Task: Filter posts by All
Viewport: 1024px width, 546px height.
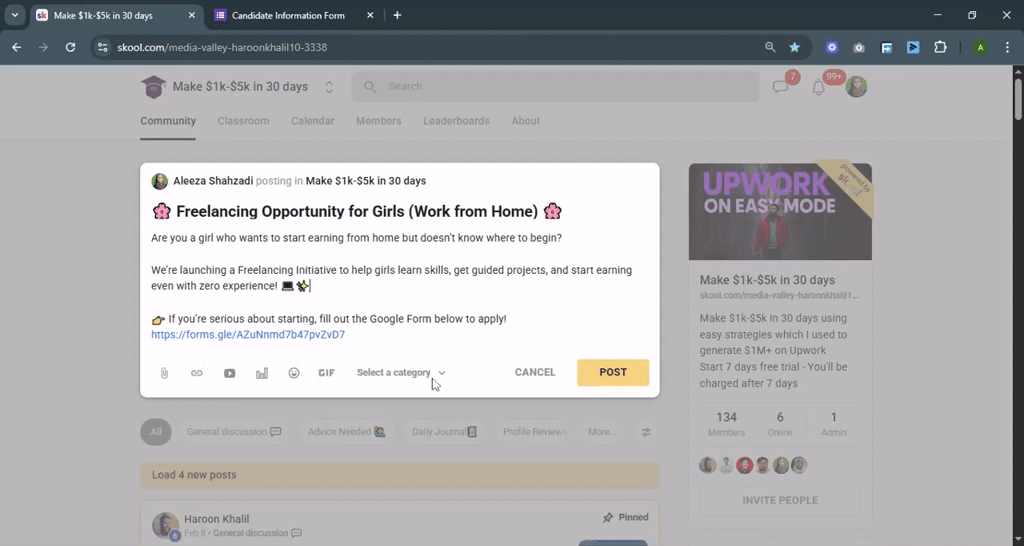Action: point(156,432)
